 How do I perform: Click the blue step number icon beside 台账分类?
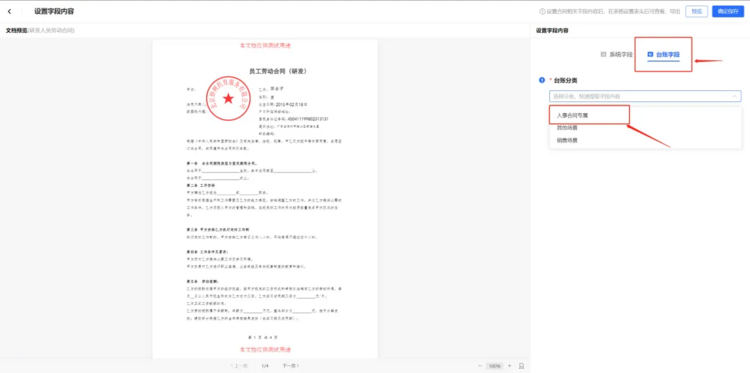(x=542, y=80)
